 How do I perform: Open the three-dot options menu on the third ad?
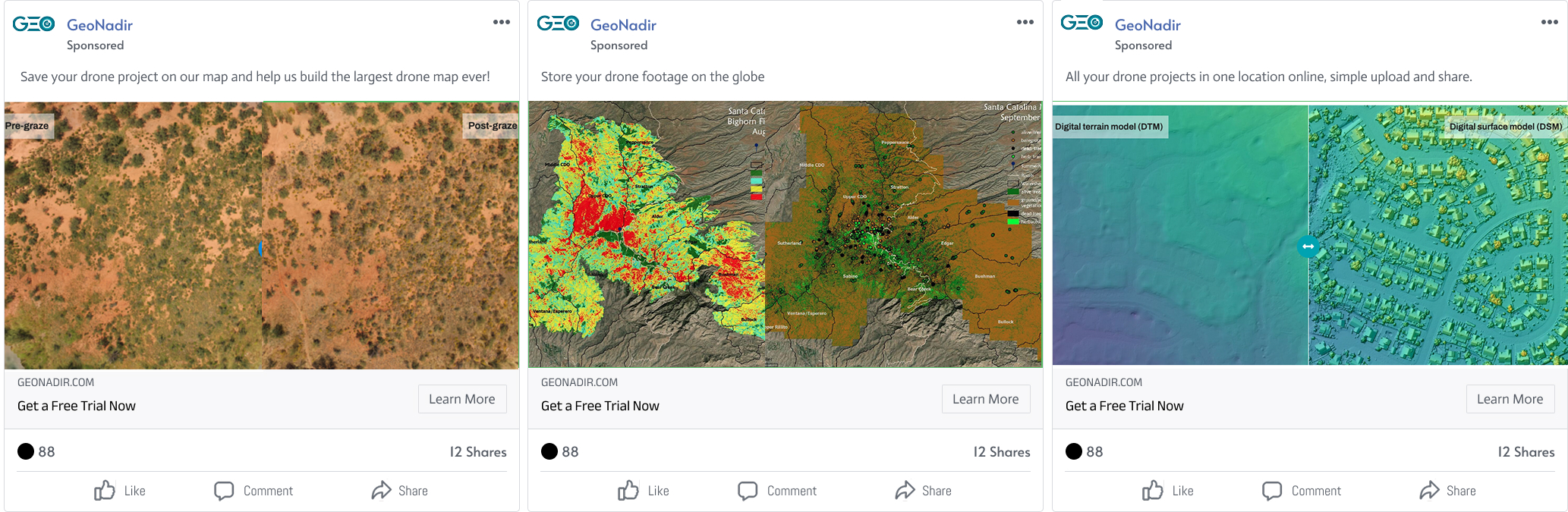pyautogui.click(x=1550, y=22)
